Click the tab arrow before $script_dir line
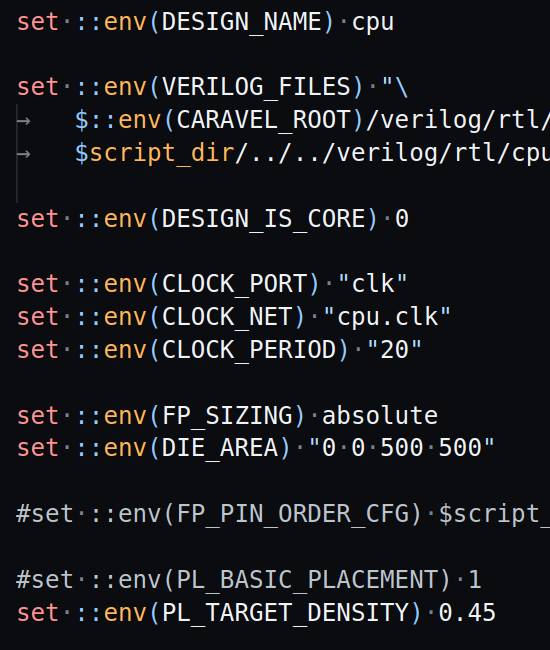The width and height of the screenshot is (550, 650). coord(23,154)
